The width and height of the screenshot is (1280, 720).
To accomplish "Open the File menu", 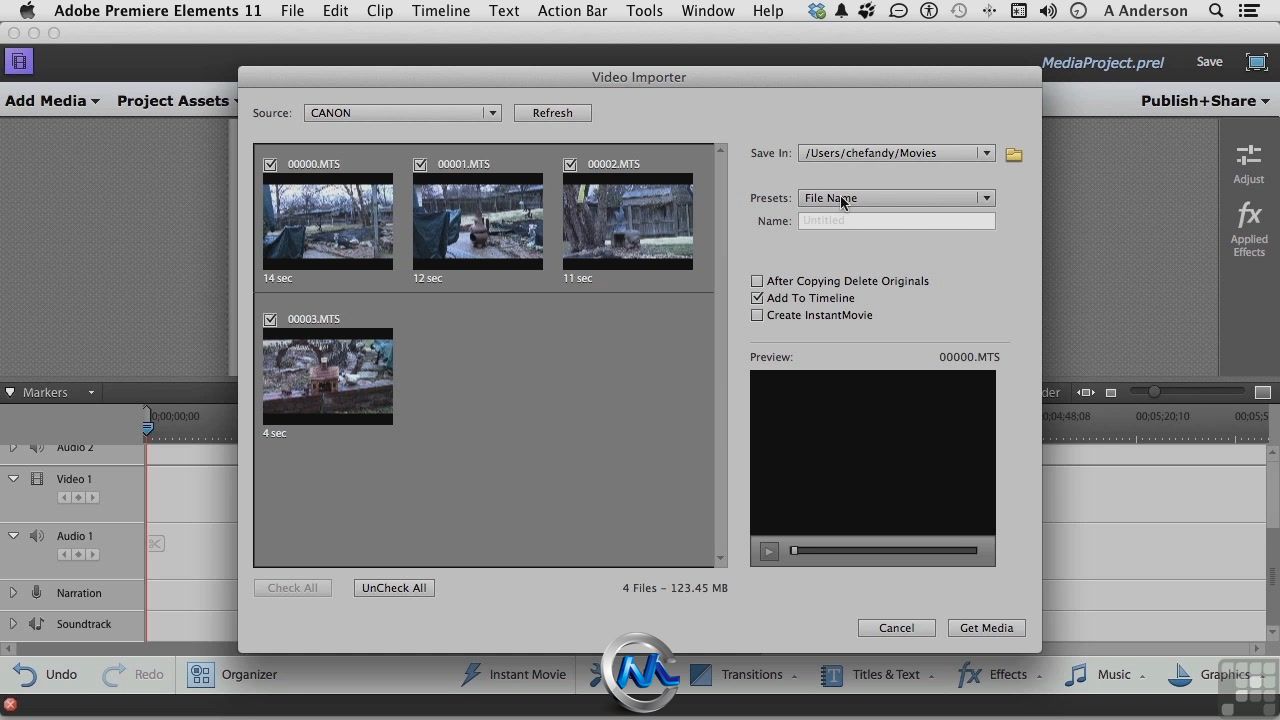I will coord(292,11).
